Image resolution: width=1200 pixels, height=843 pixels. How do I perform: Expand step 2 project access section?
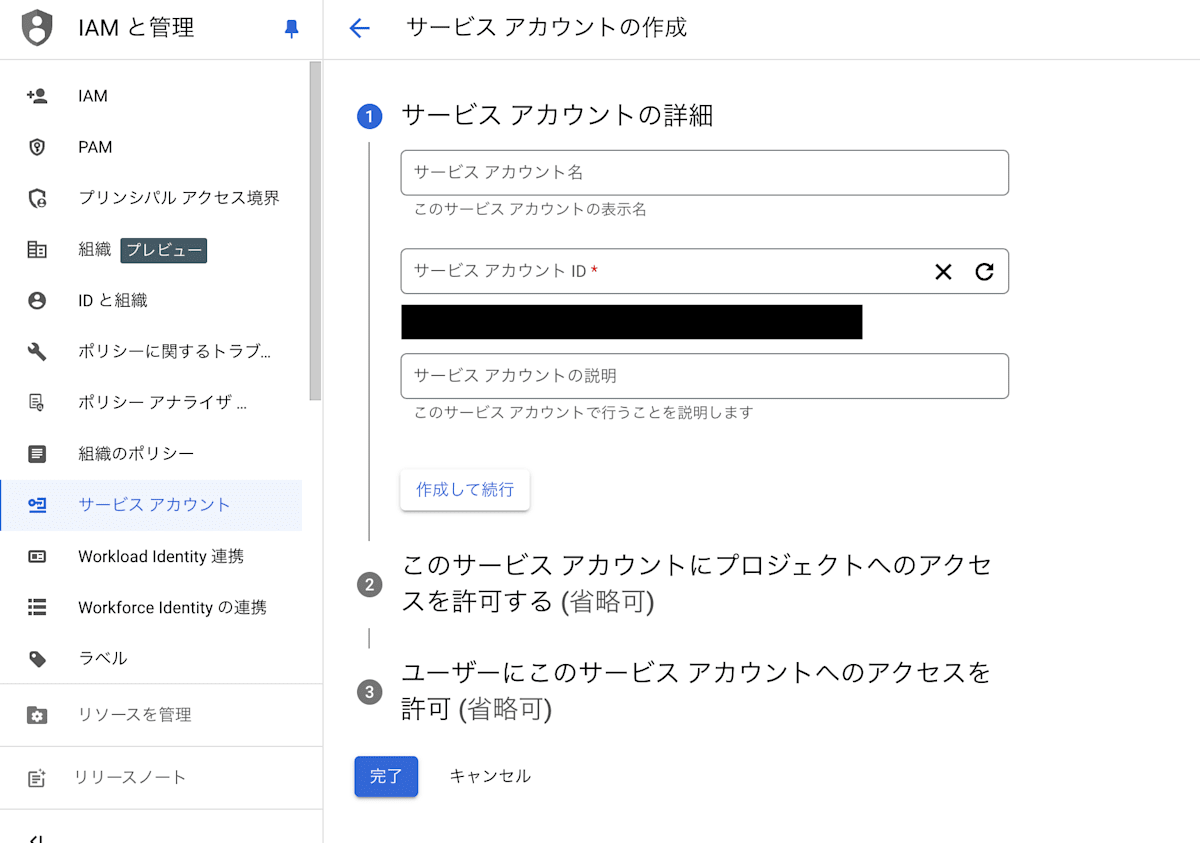696,583
